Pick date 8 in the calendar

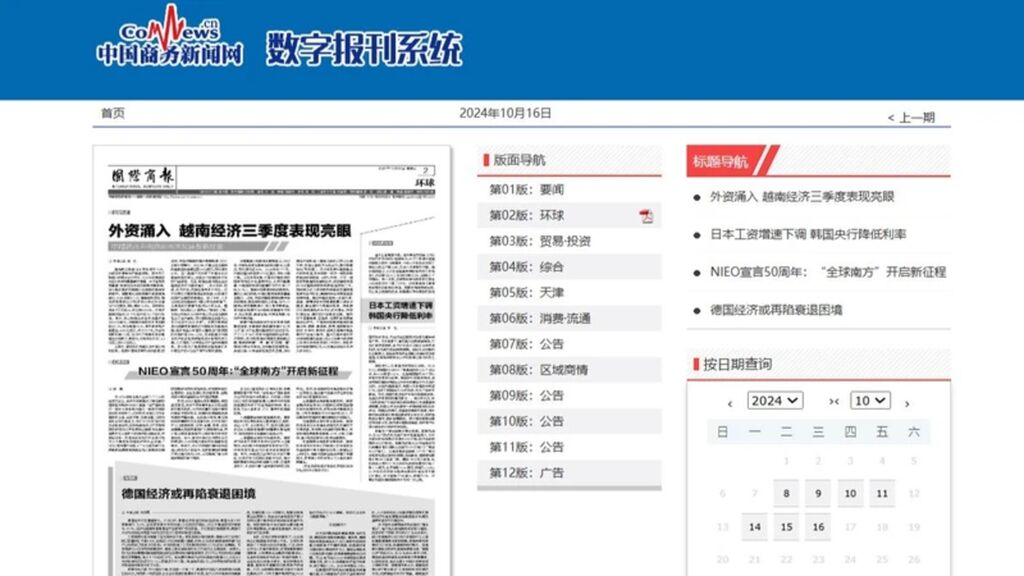(787, 494)
